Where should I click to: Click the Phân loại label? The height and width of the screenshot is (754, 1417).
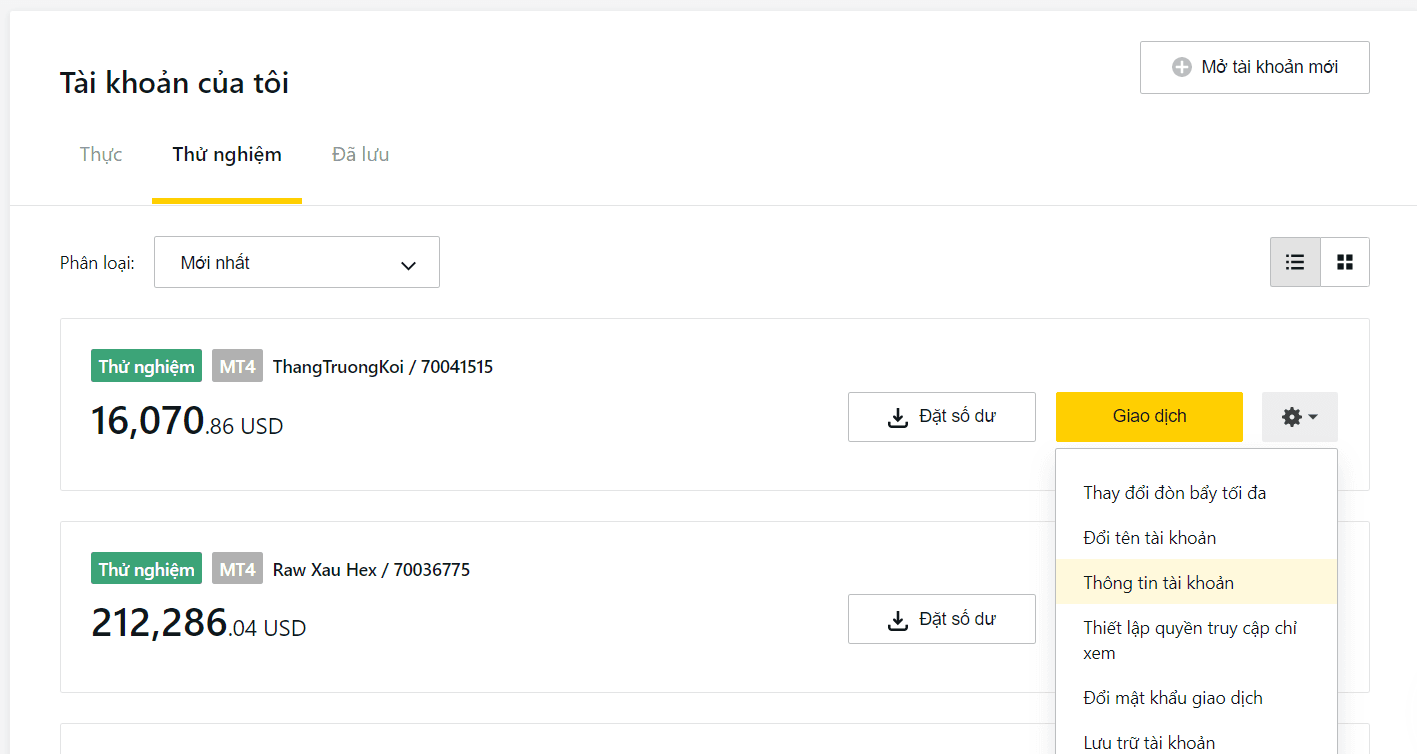coord(97,263)
